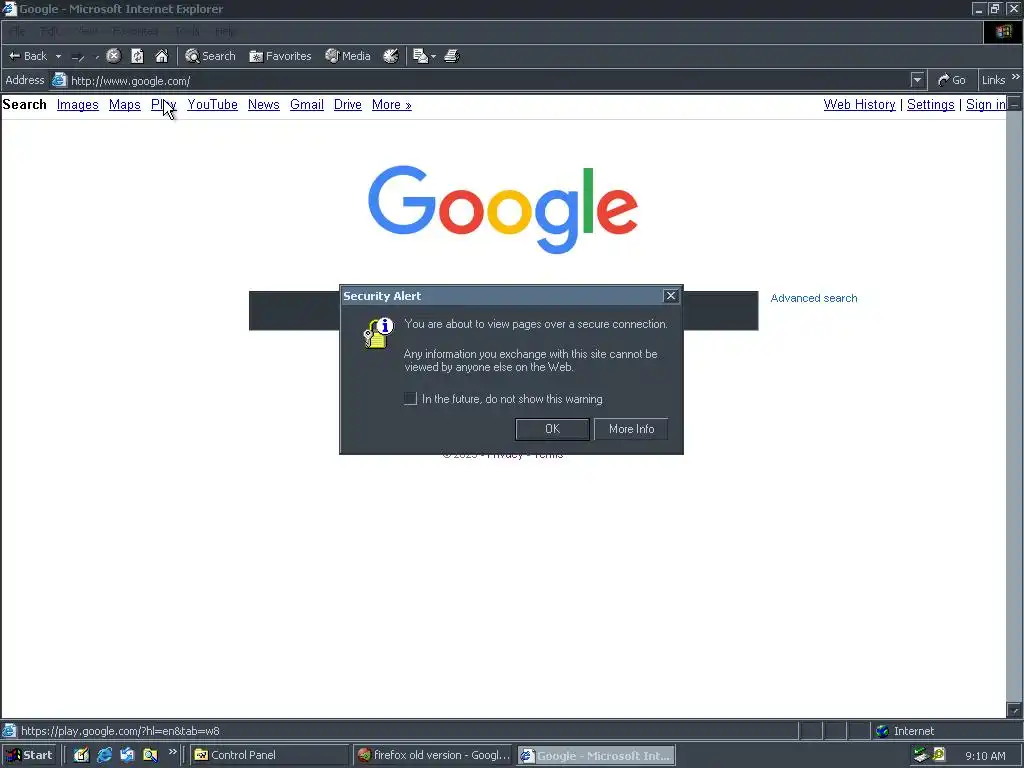The height and width of the screenshot is (768, 1024).
Task: Open the News link
Action: [264, 104]
